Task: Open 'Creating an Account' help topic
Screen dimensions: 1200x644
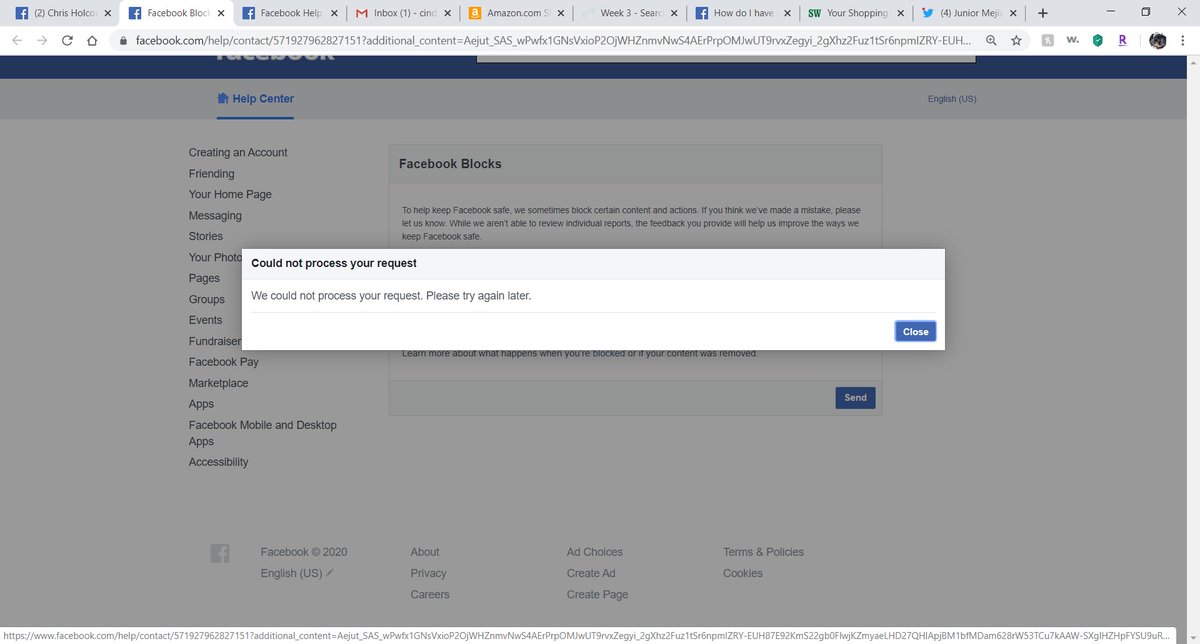Action: (238, 153)
